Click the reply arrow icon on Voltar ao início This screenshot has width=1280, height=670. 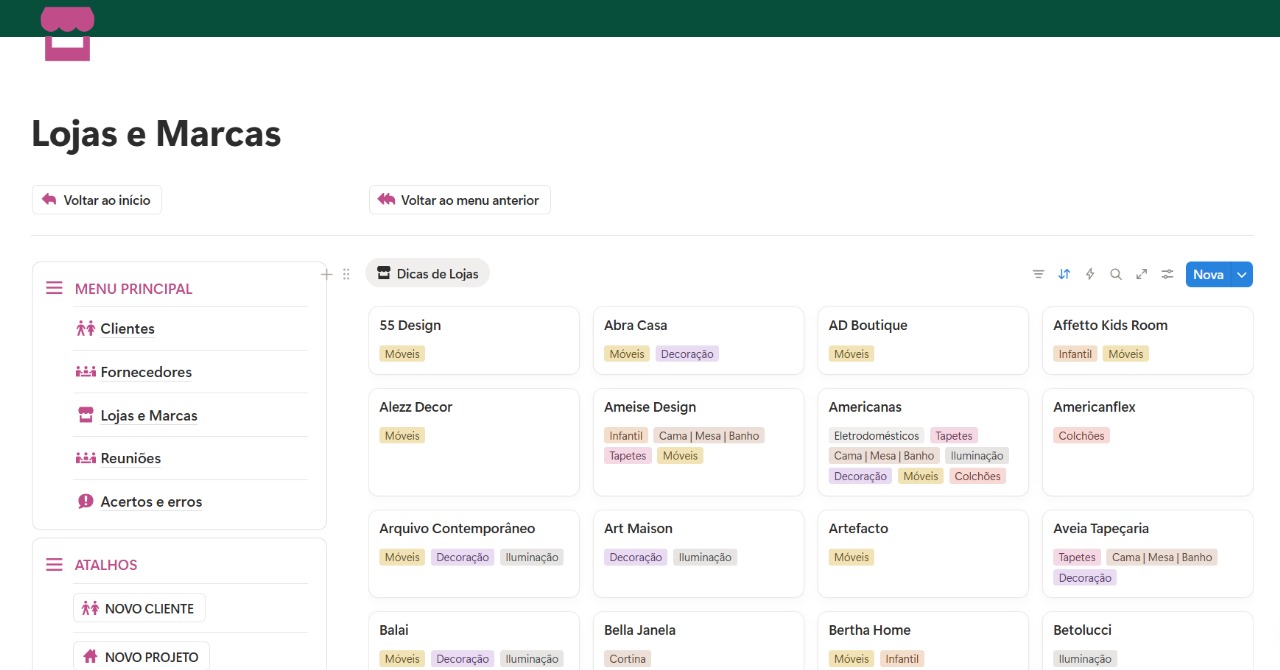click(x=49, y=200)
